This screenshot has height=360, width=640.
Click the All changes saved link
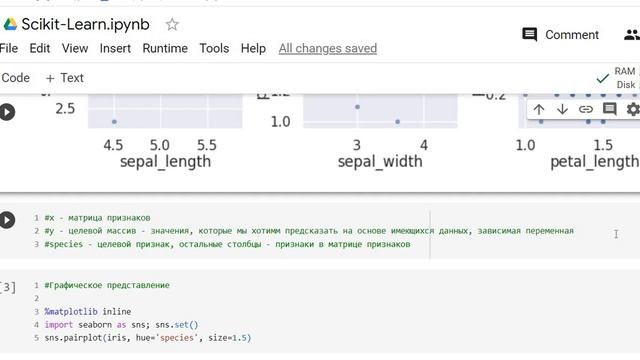(328, 48)
